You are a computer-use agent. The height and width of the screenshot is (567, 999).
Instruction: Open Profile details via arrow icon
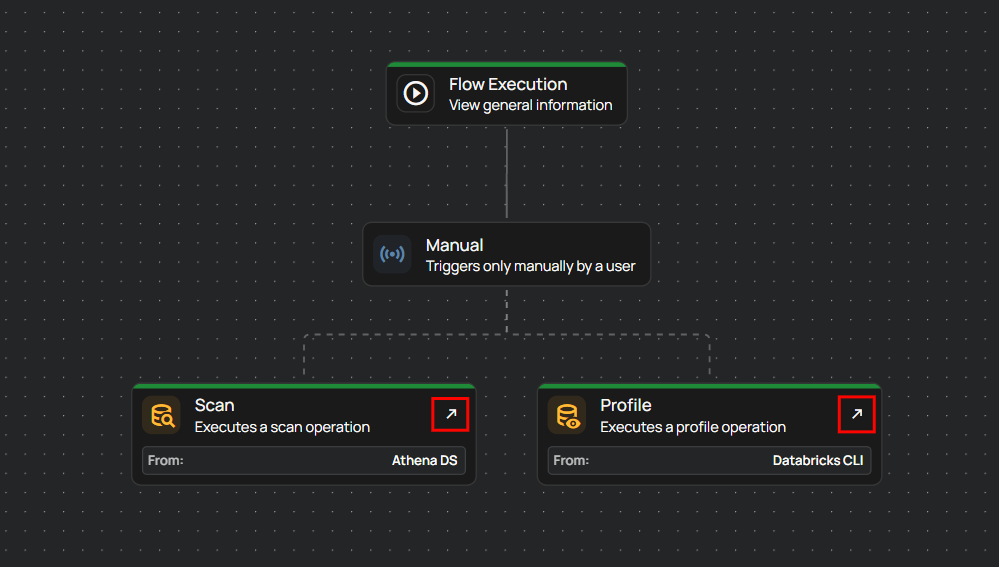click(x=856, y=414)
